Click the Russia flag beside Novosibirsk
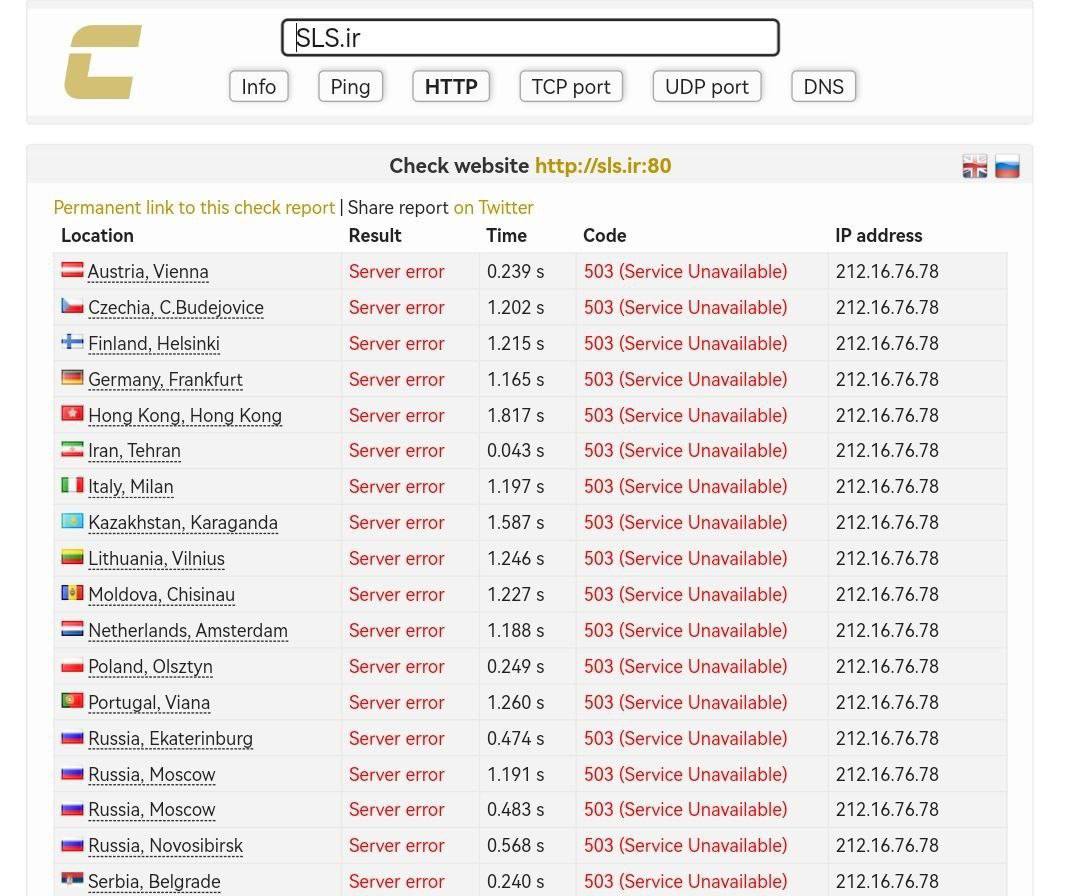 (72, 844)
